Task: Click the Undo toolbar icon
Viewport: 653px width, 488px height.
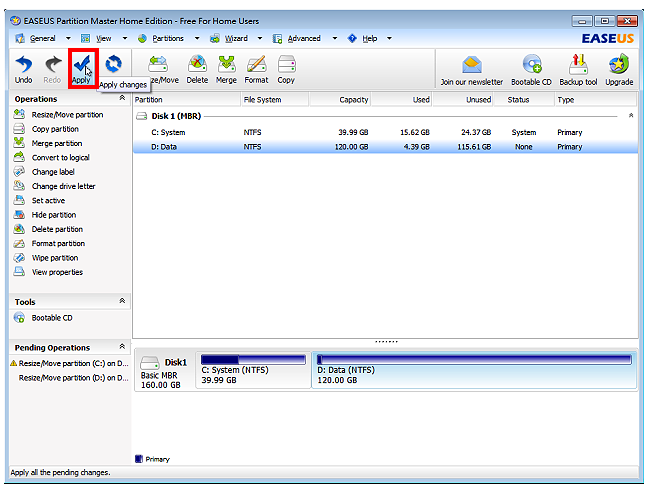Action: click(x=23, y=70)
